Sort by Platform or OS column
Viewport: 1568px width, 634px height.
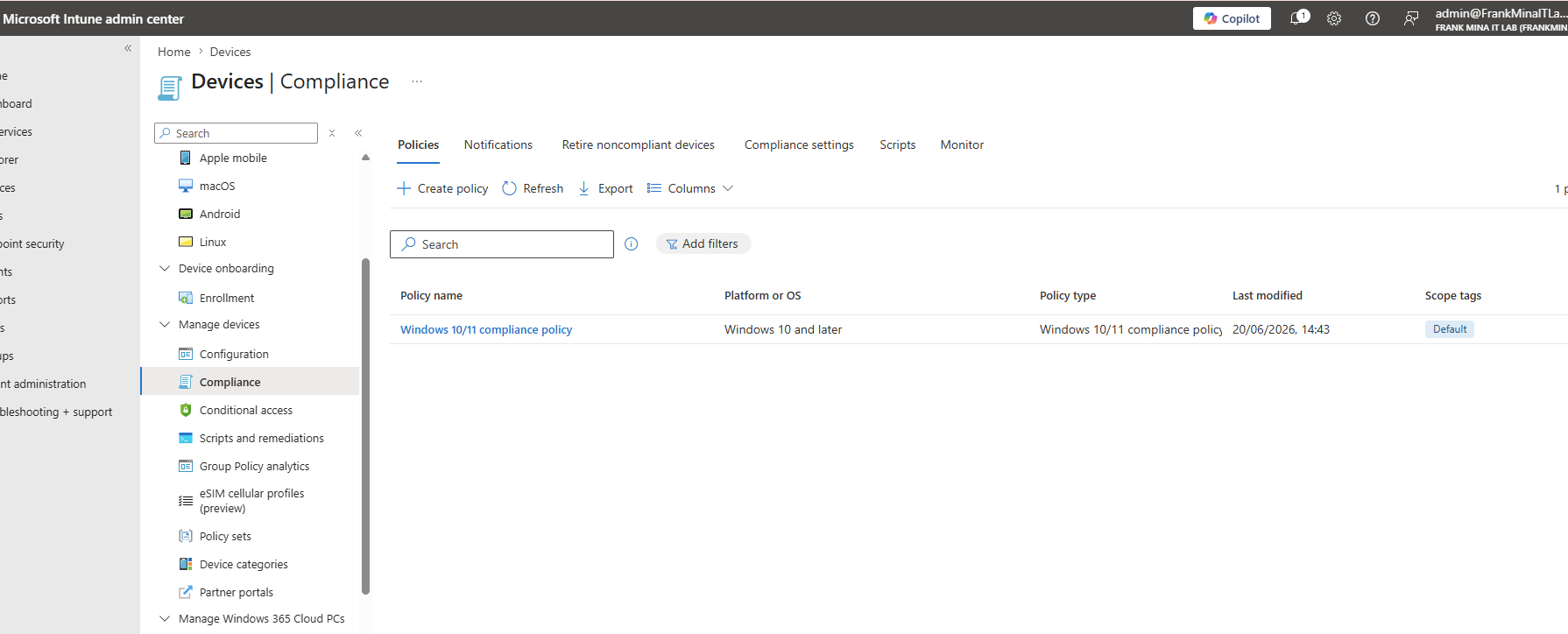763,296
